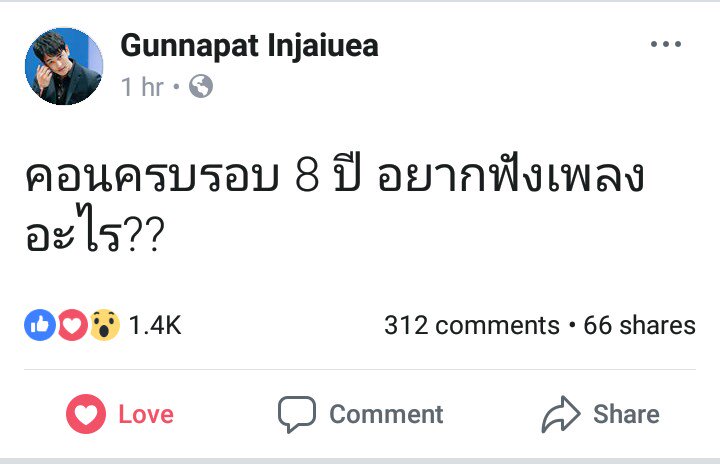This screenshot has width=720, height=464.
Task: Click the second post line ending in ??
Action: click(x=93, y=239)
